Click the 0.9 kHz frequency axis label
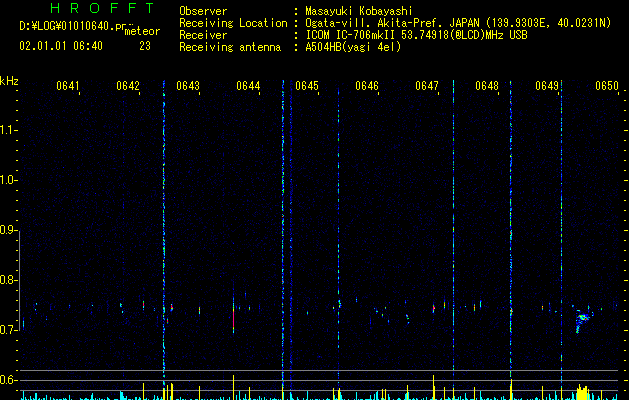 (x=8, y=230)
